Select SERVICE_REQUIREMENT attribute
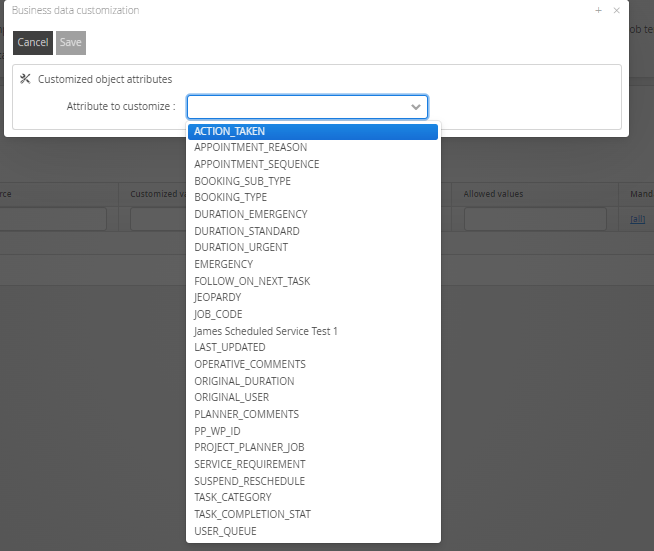654x551 pixels. pos(313,464)
